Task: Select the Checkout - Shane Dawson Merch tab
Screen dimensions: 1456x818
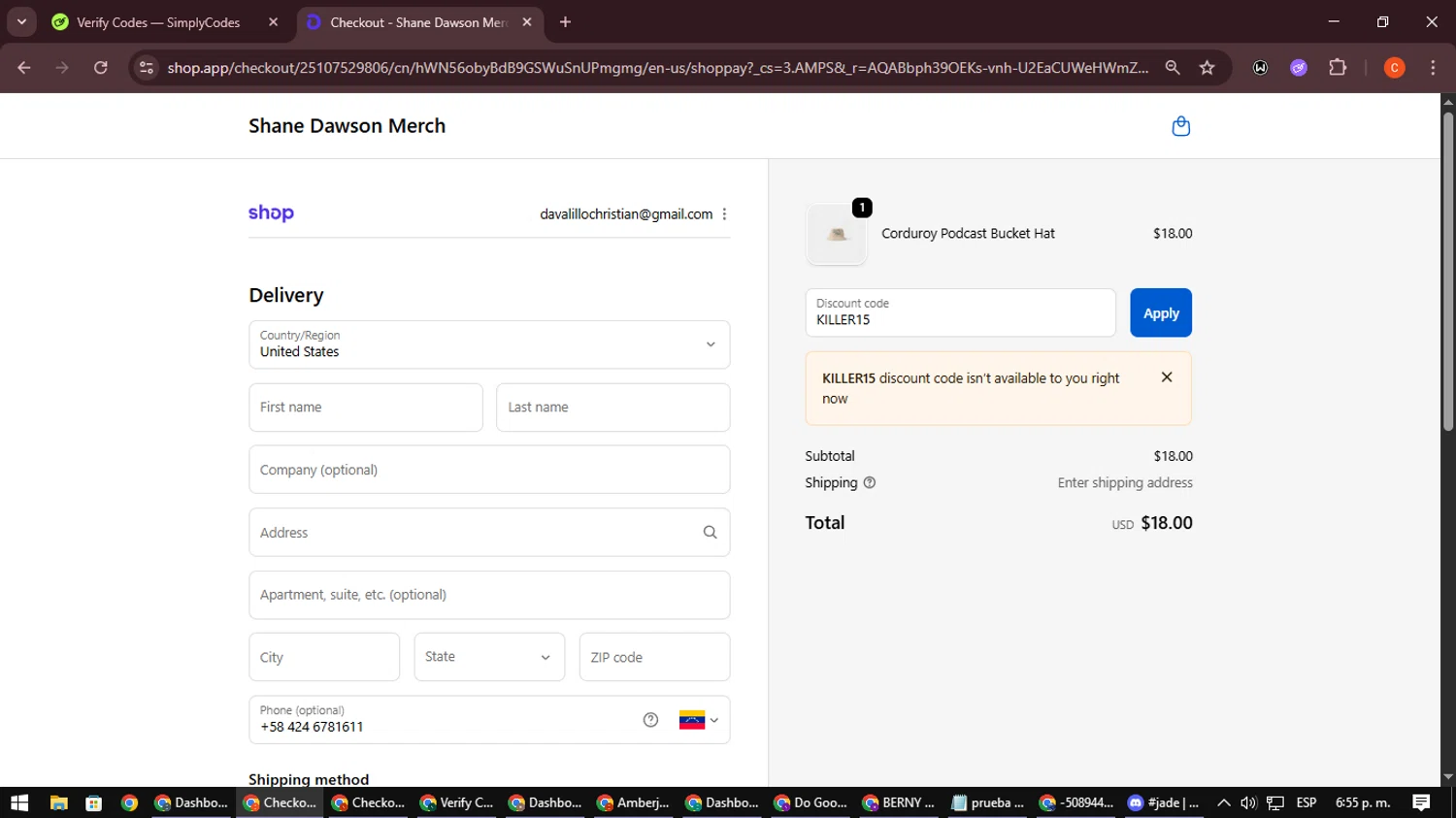Action: (418, 22)
